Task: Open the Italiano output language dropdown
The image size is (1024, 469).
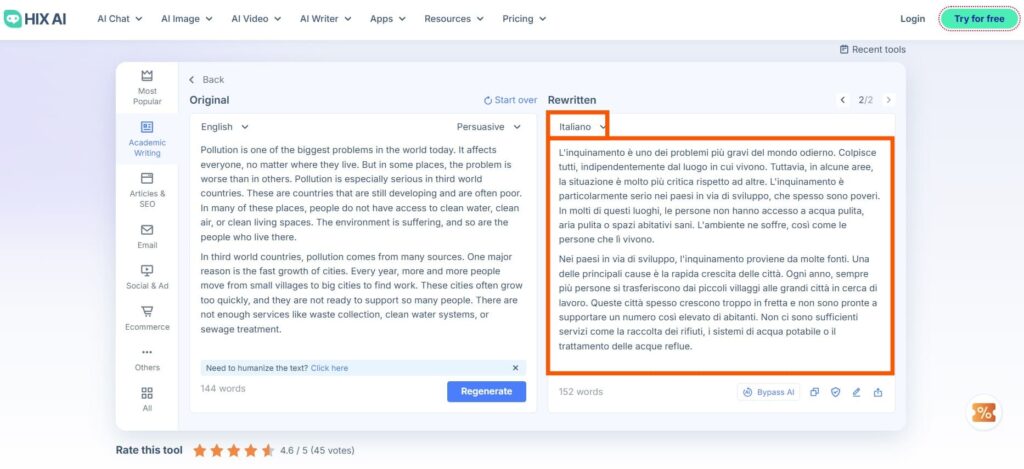Action: click(x=583, y=127)
